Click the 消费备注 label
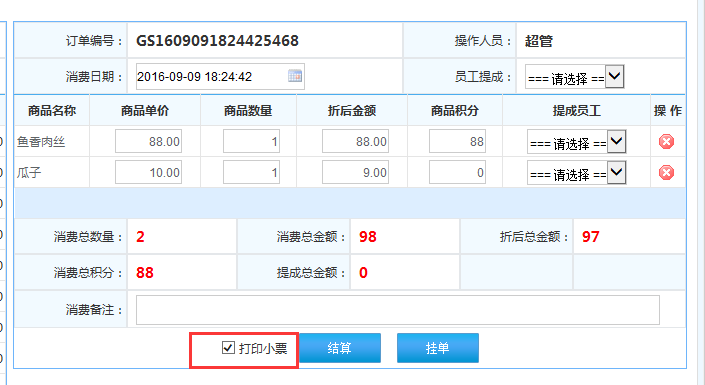Screen dimensions: 705x385 click(94, 310)
